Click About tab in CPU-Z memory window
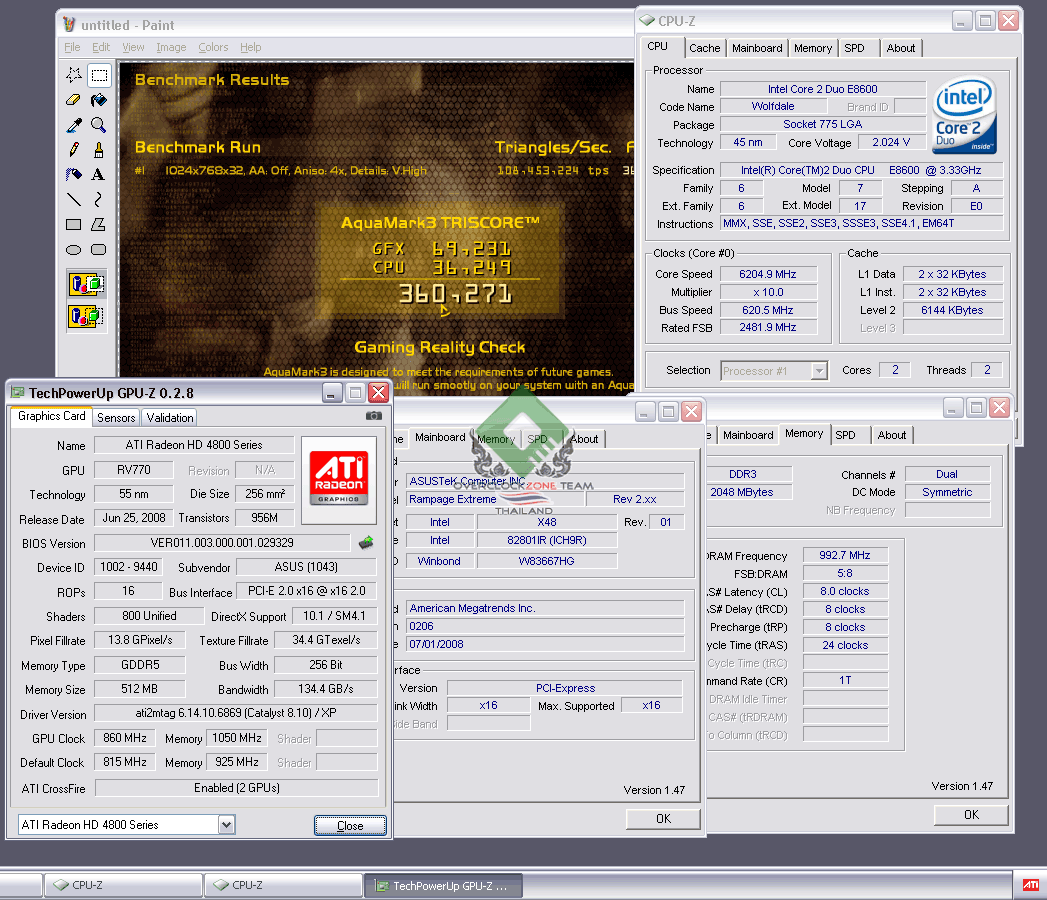Viewport: 1047px width, 900px height. pos(892,435)
